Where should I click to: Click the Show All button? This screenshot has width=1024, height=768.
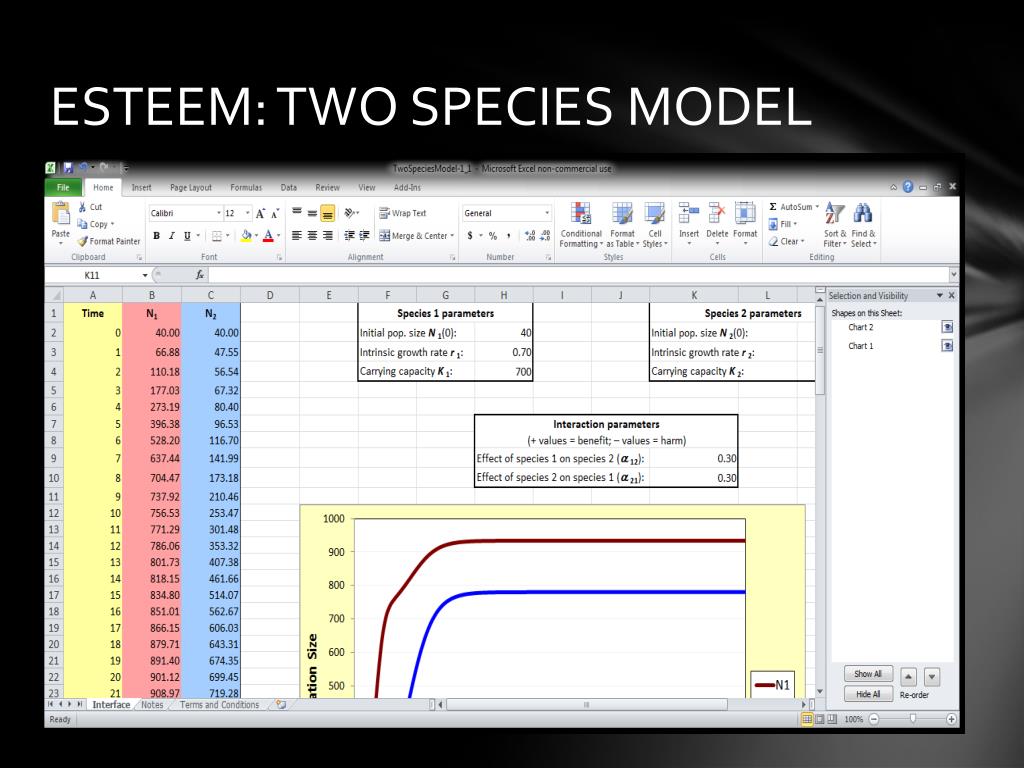pos(868,673)
